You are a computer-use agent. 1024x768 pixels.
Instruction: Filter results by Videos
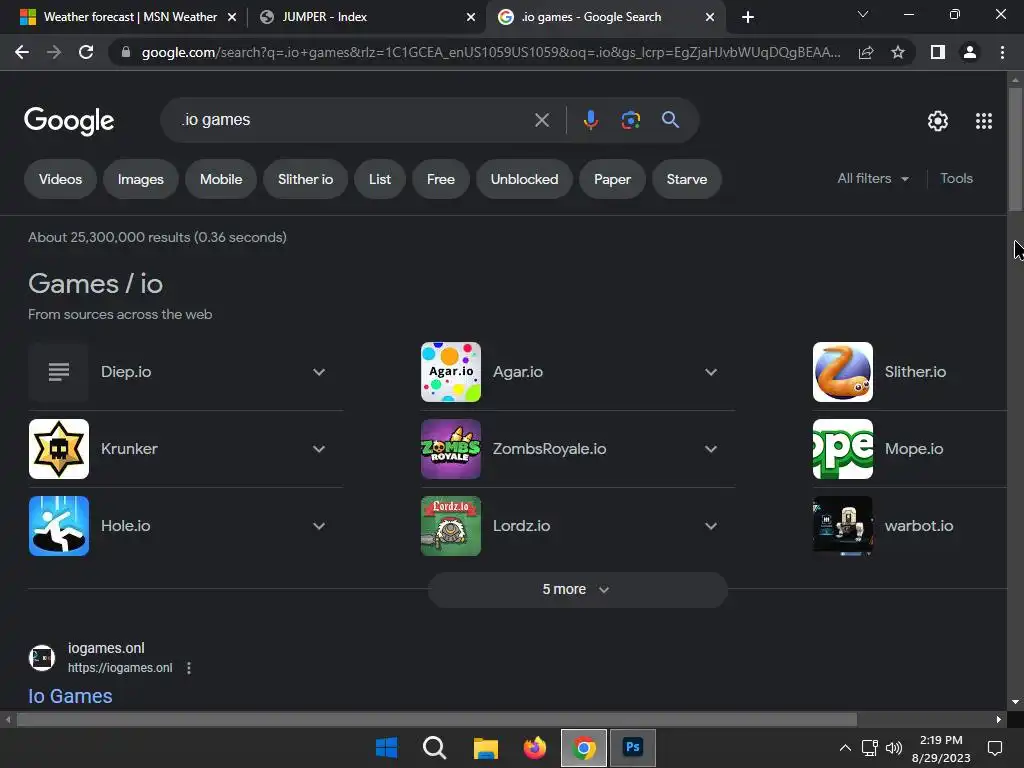click(60, 179)
